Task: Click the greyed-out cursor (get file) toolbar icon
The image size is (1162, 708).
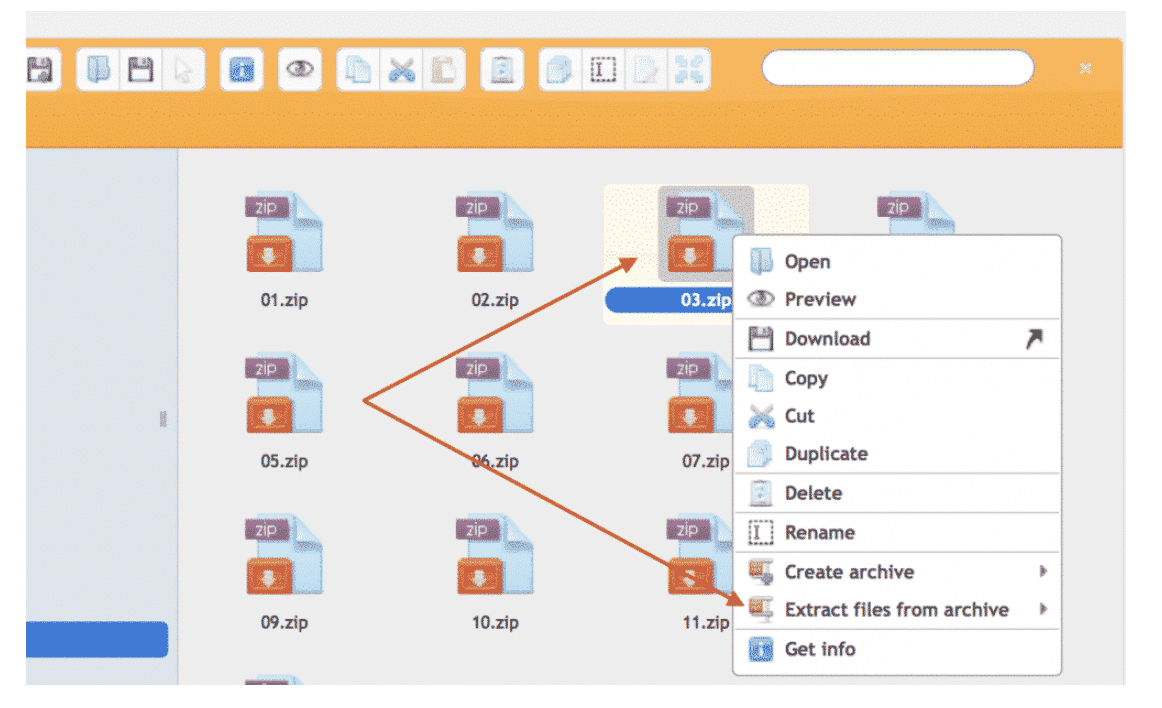Action: (183, 70)
